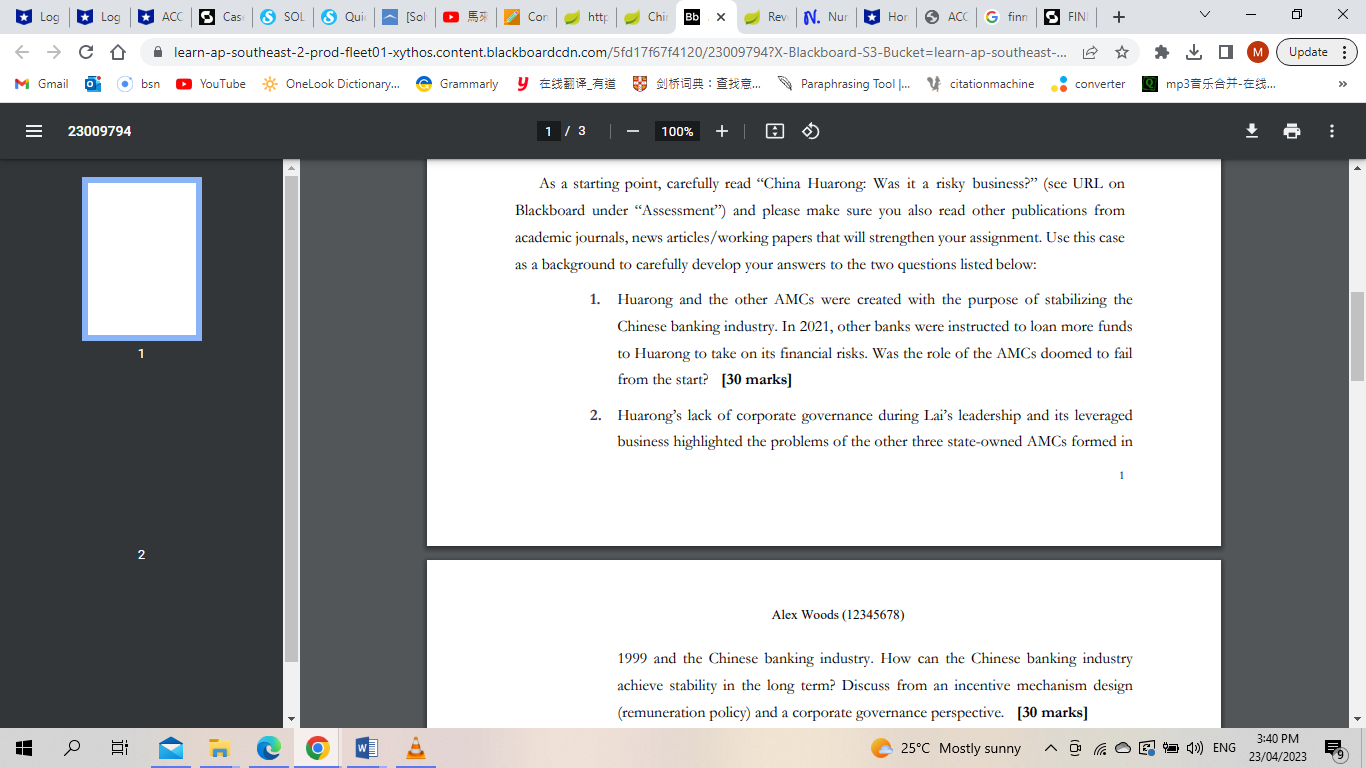Switch to the SOL tab

[x=281, y=17]
